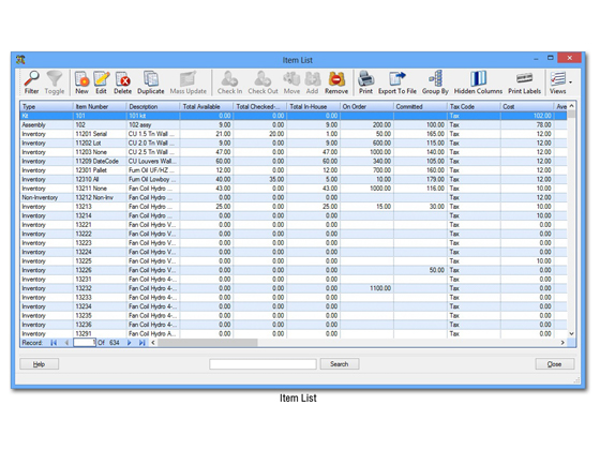The image size is (600, 450).
Task: Expand the toolbar overflow arrow
Action: [x=572, y=84]
